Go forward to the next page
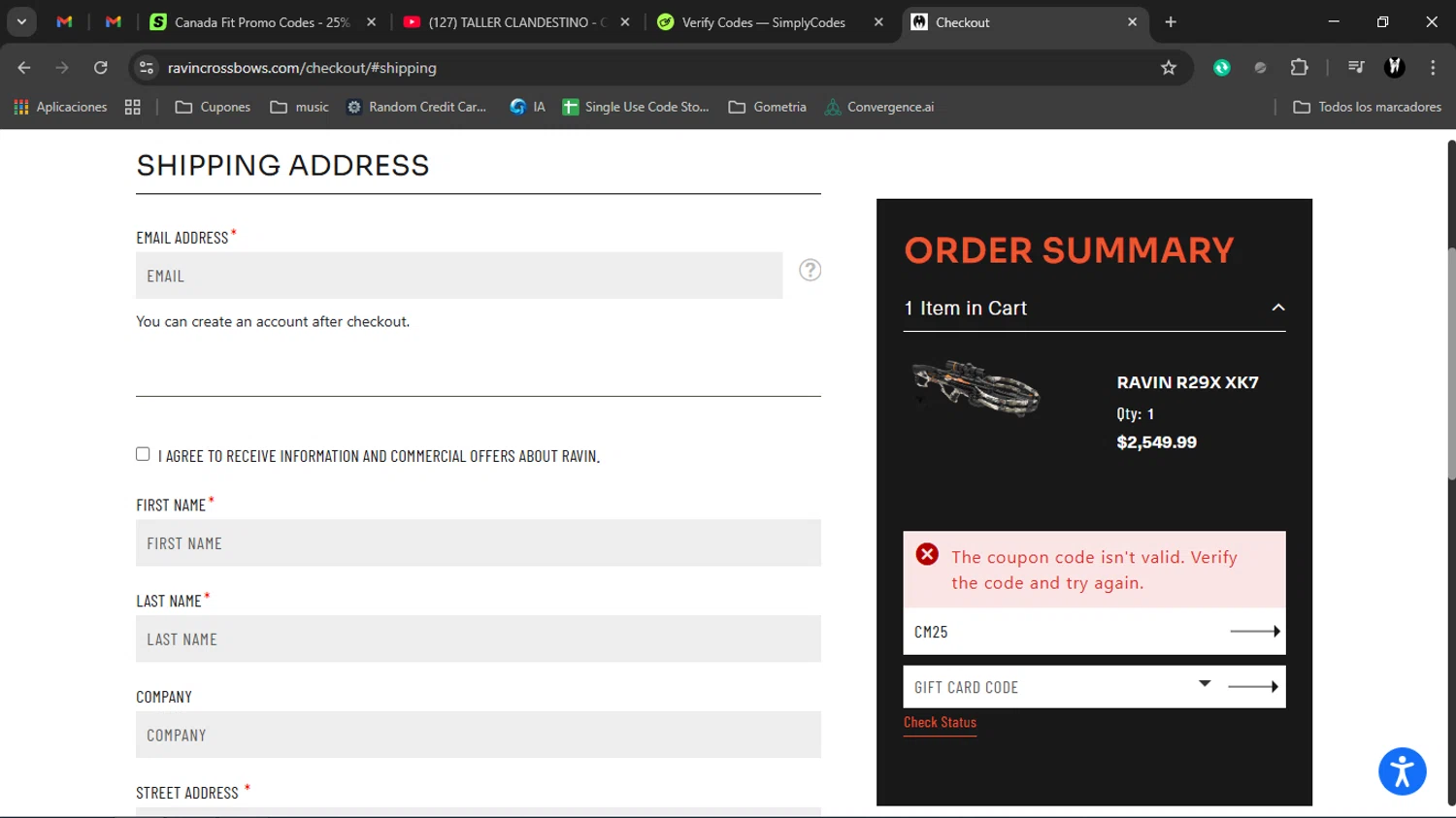This screenshot has width=1456, height=818. [62, 67]
